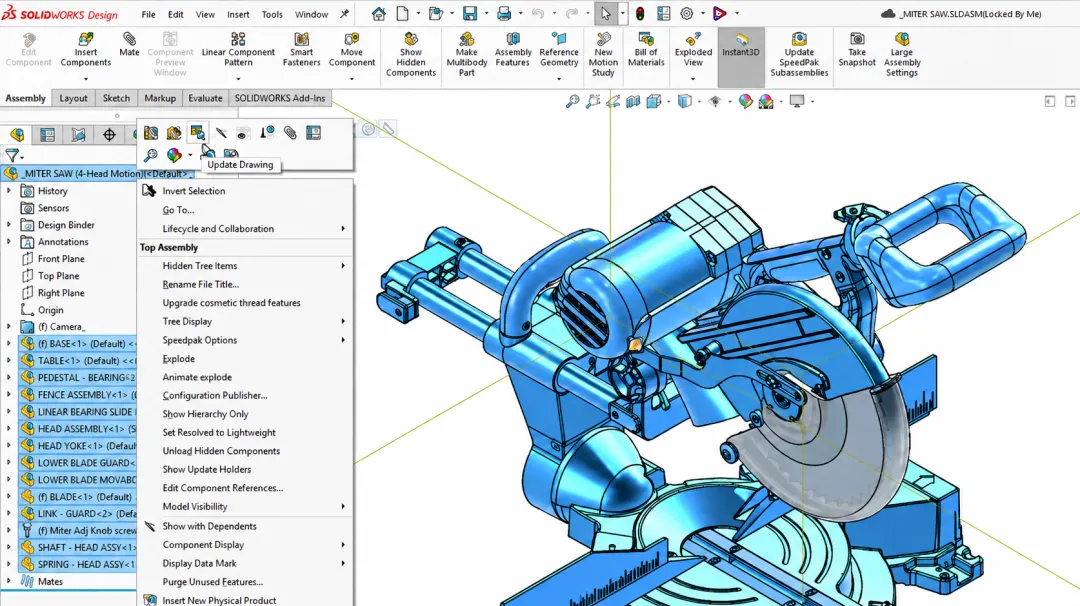Expand the History tree node
The width and height of the screenshot is (1080, 606).
click(9, 191)
